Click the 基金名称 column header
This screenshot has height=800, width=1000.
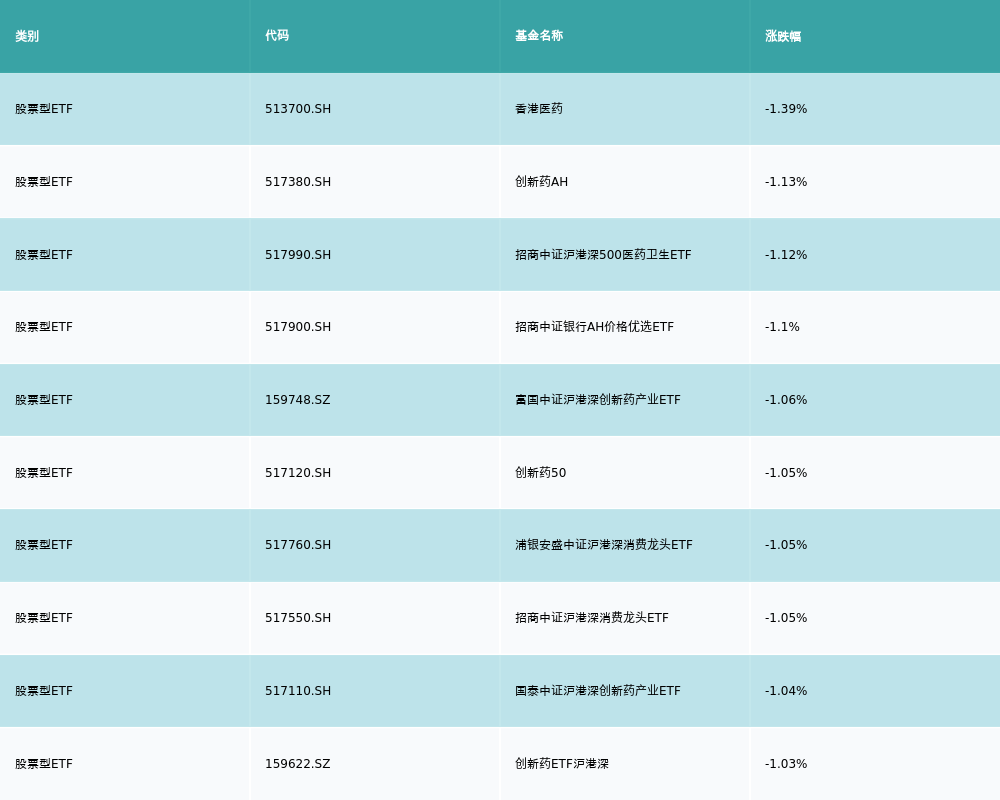[x=539, y=36]
